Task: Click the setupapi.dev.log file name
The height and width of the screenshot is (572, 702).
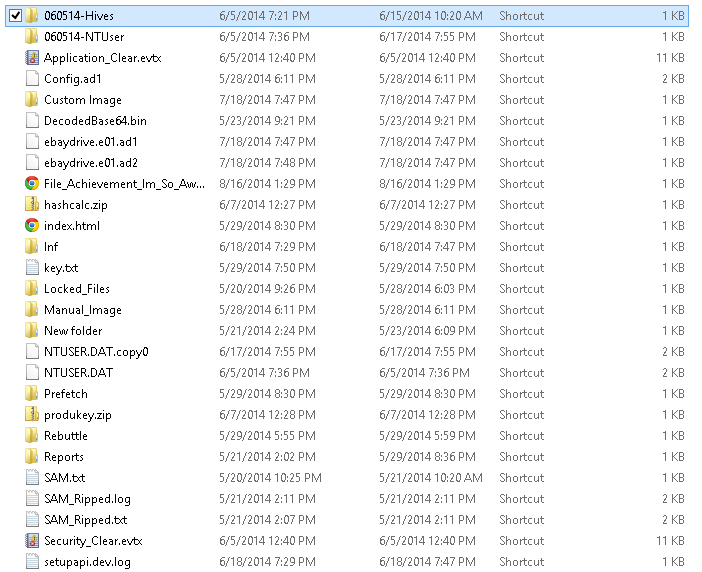Action: [87, 562]
